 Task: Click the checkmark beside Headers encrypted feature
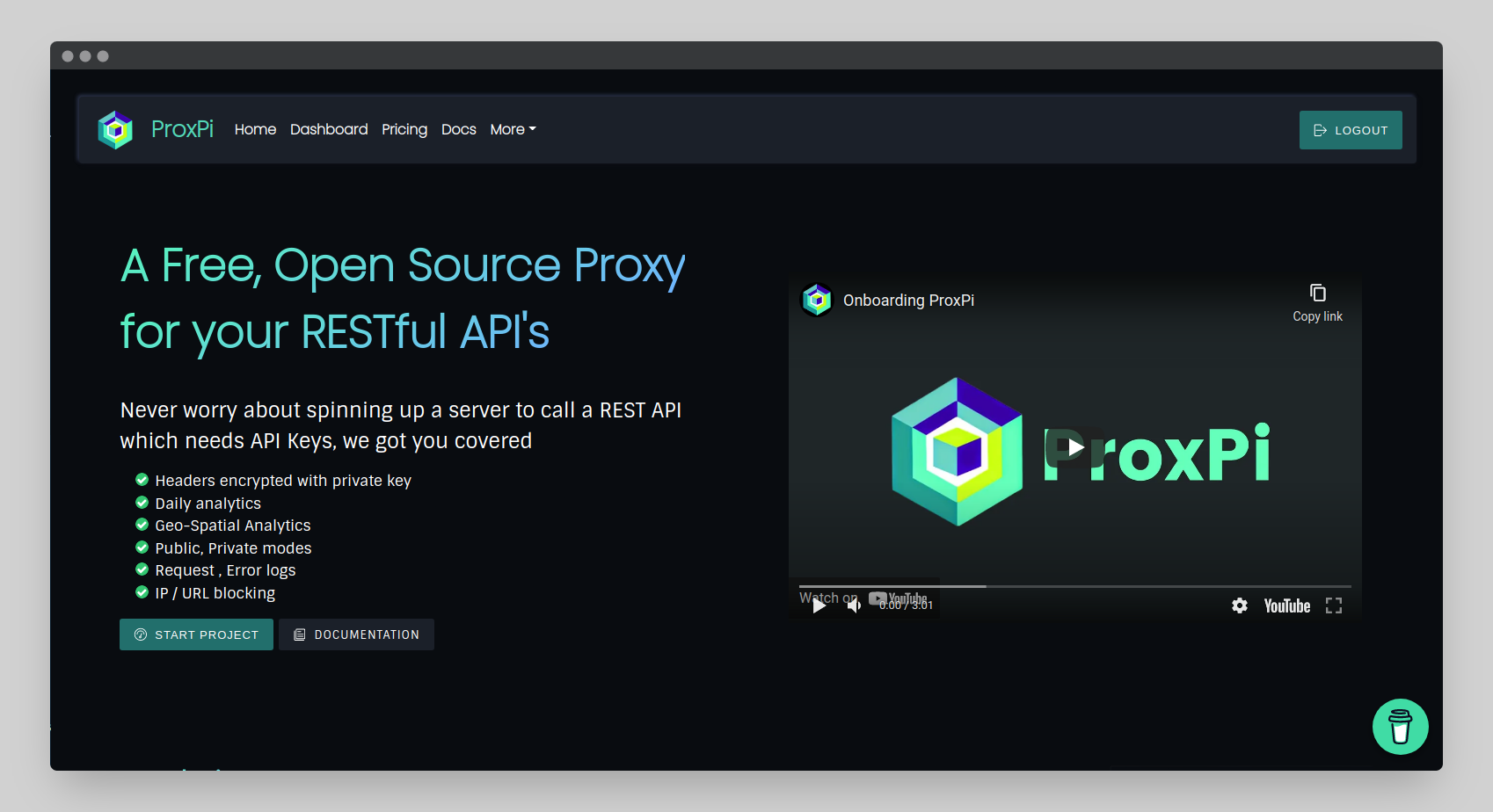pos(142,480)
